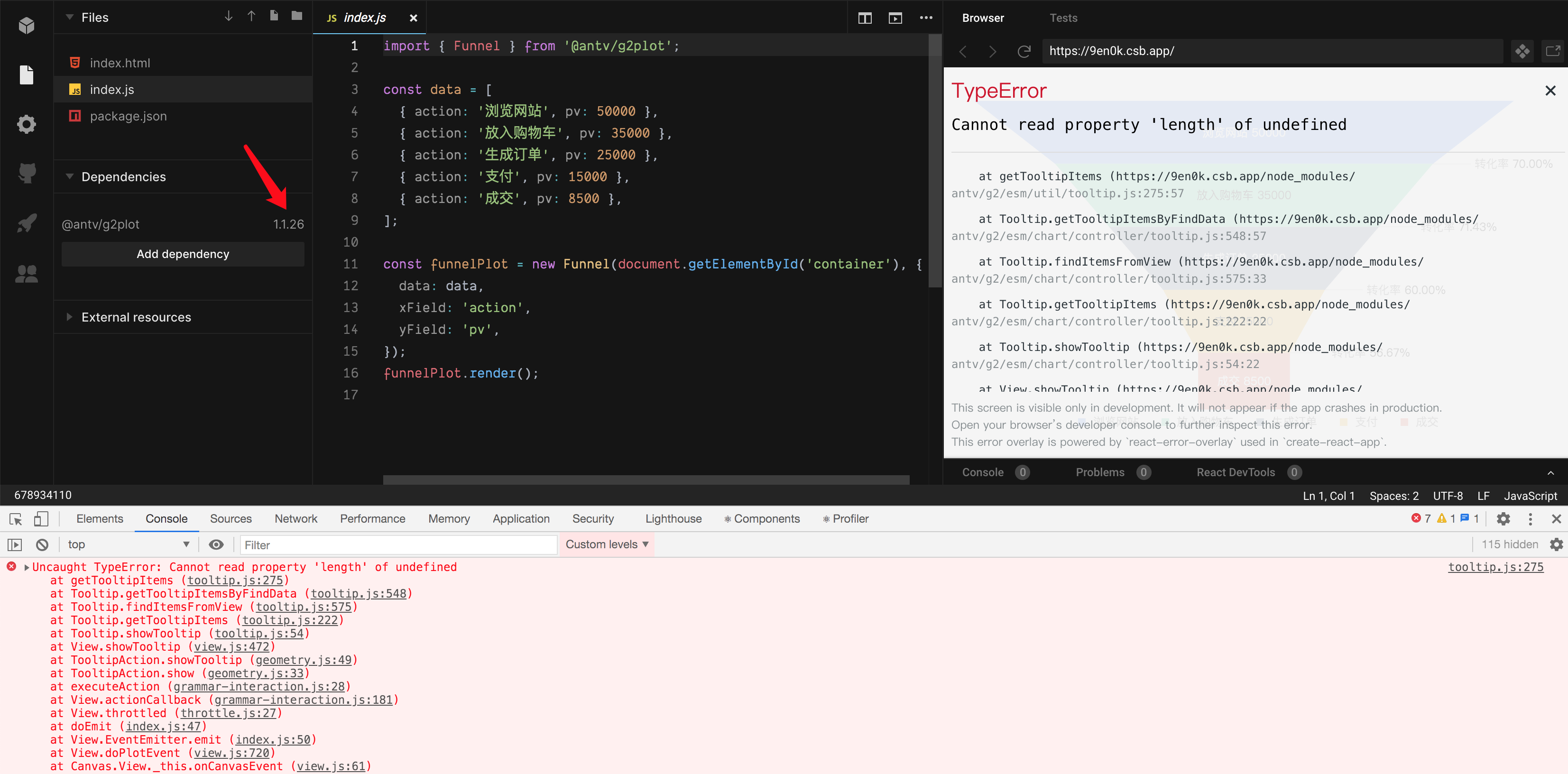Image resolution: width=1568 pixels, height=774 pixels.
Task: Clear the console with the clear icon
Action: point(41,544)
